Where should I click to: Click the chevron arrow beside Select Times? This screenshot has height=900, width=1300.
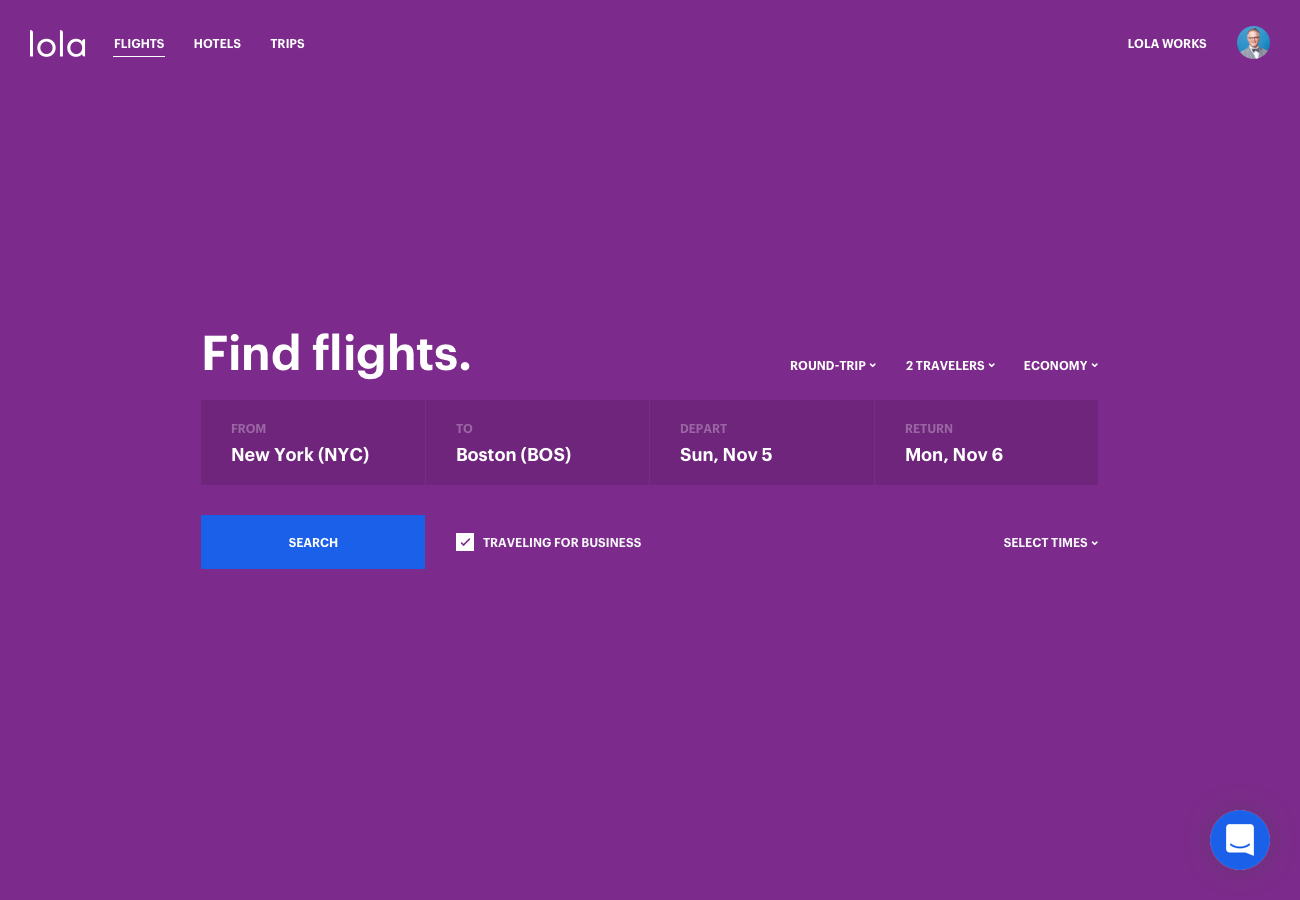(x=1095, y=543)
